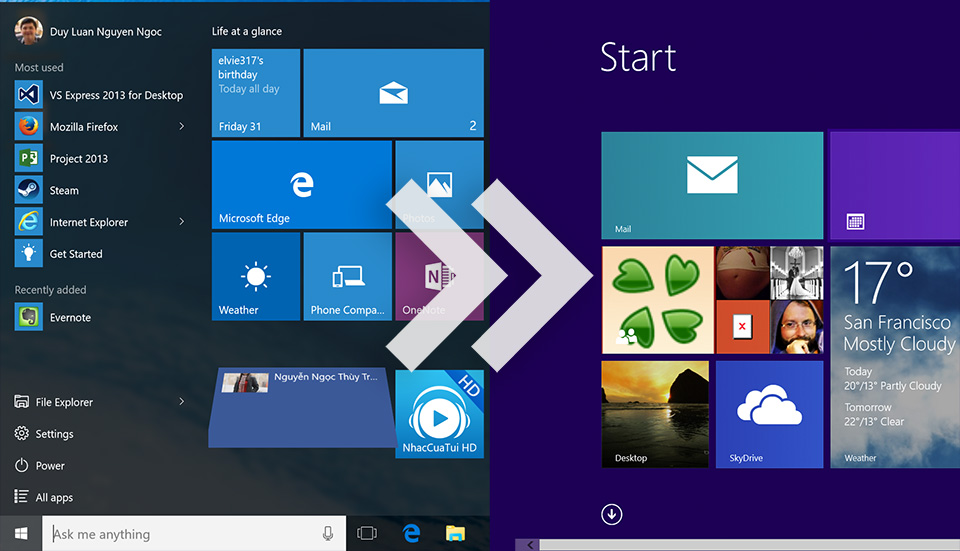Open Settings from the Start menu

pos(44,433)
